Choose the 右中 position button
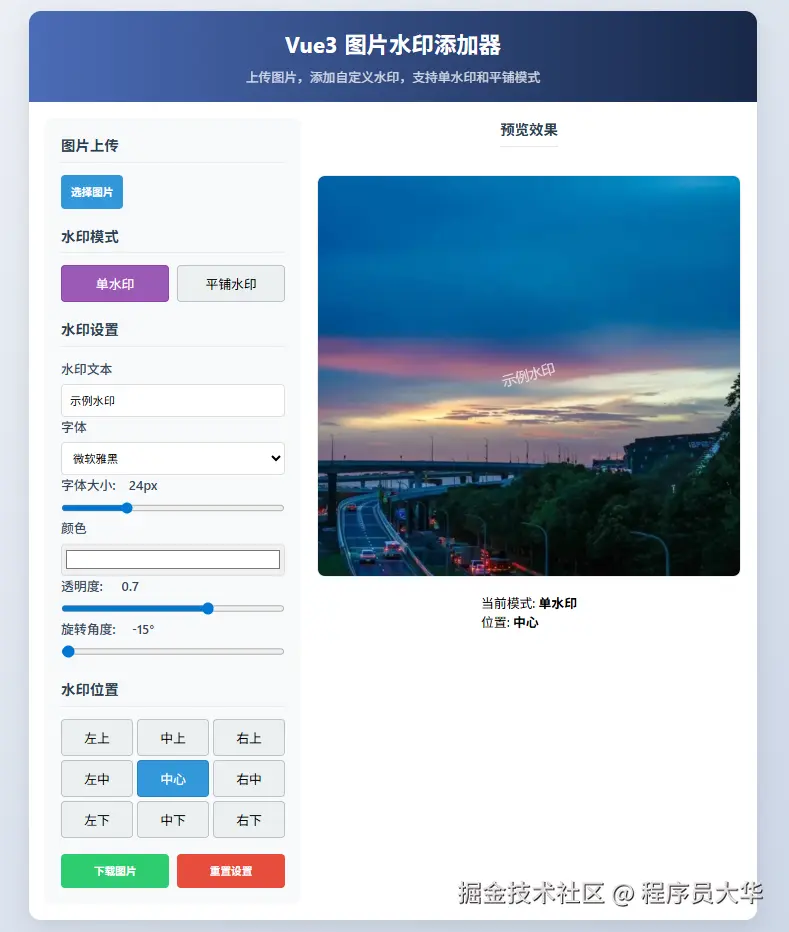The width and height of the screenshot is (789, 932). point(249,779)
